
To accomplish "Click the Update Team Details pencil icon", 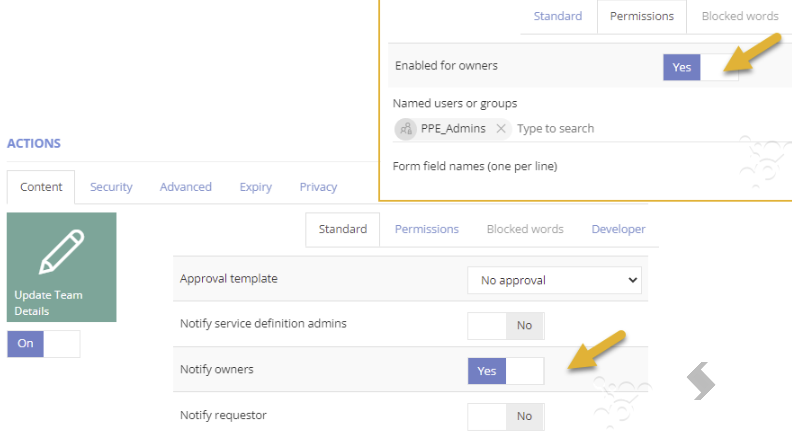I will (x=62, y=252).
